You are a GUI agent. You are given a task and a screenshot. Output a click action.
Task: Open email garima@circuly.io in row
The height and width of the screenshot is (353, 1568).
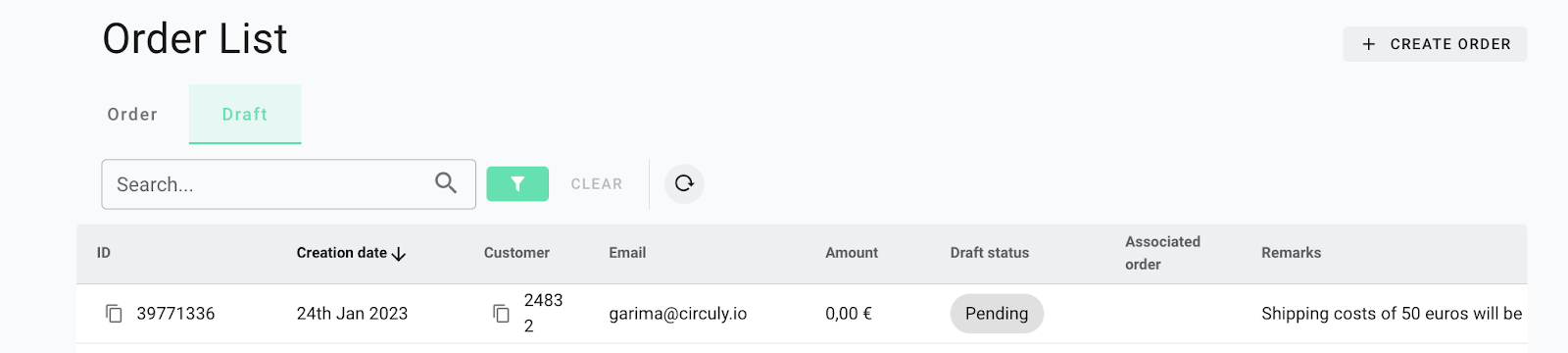678,314
